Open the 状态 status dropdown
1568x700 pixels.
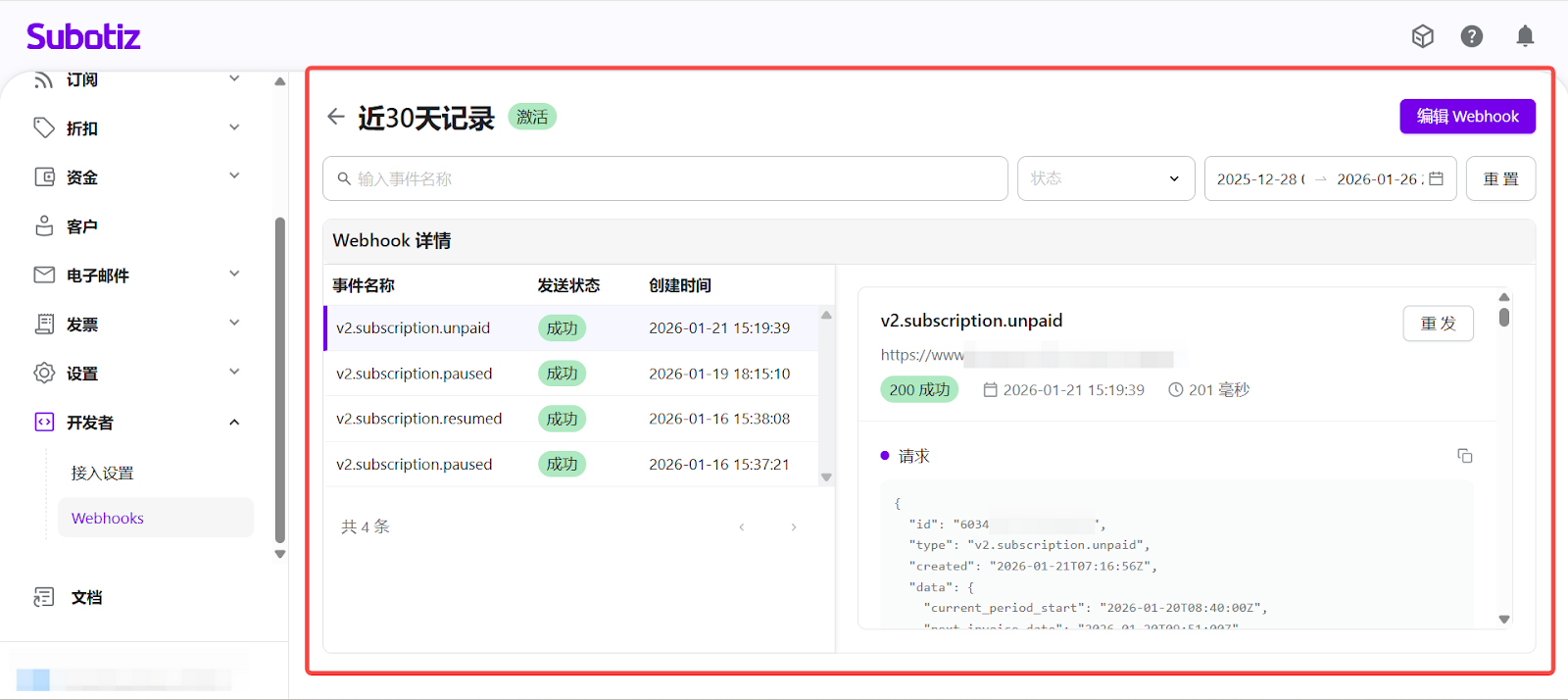(x=1105, y=178)
